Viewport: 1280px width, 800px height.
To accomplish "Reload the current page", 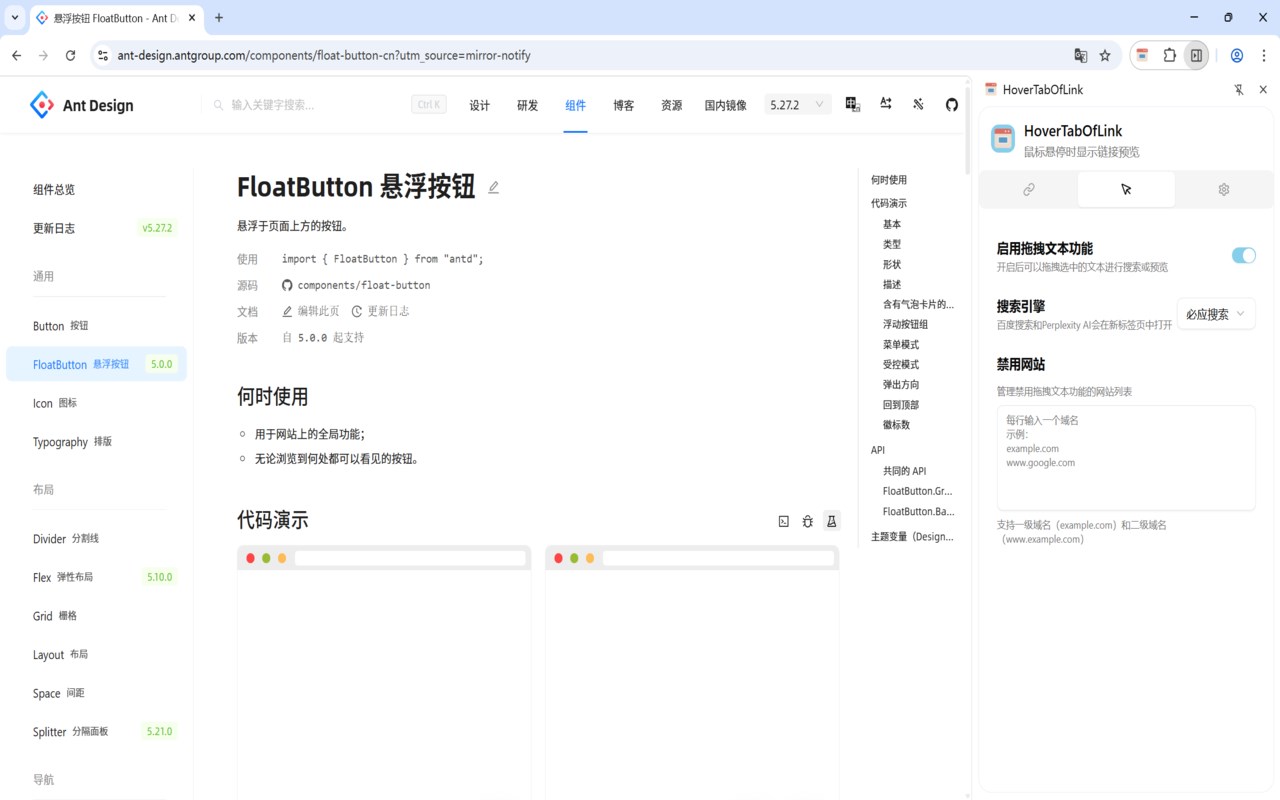I will pyautogui.click(x=70, y=56).
